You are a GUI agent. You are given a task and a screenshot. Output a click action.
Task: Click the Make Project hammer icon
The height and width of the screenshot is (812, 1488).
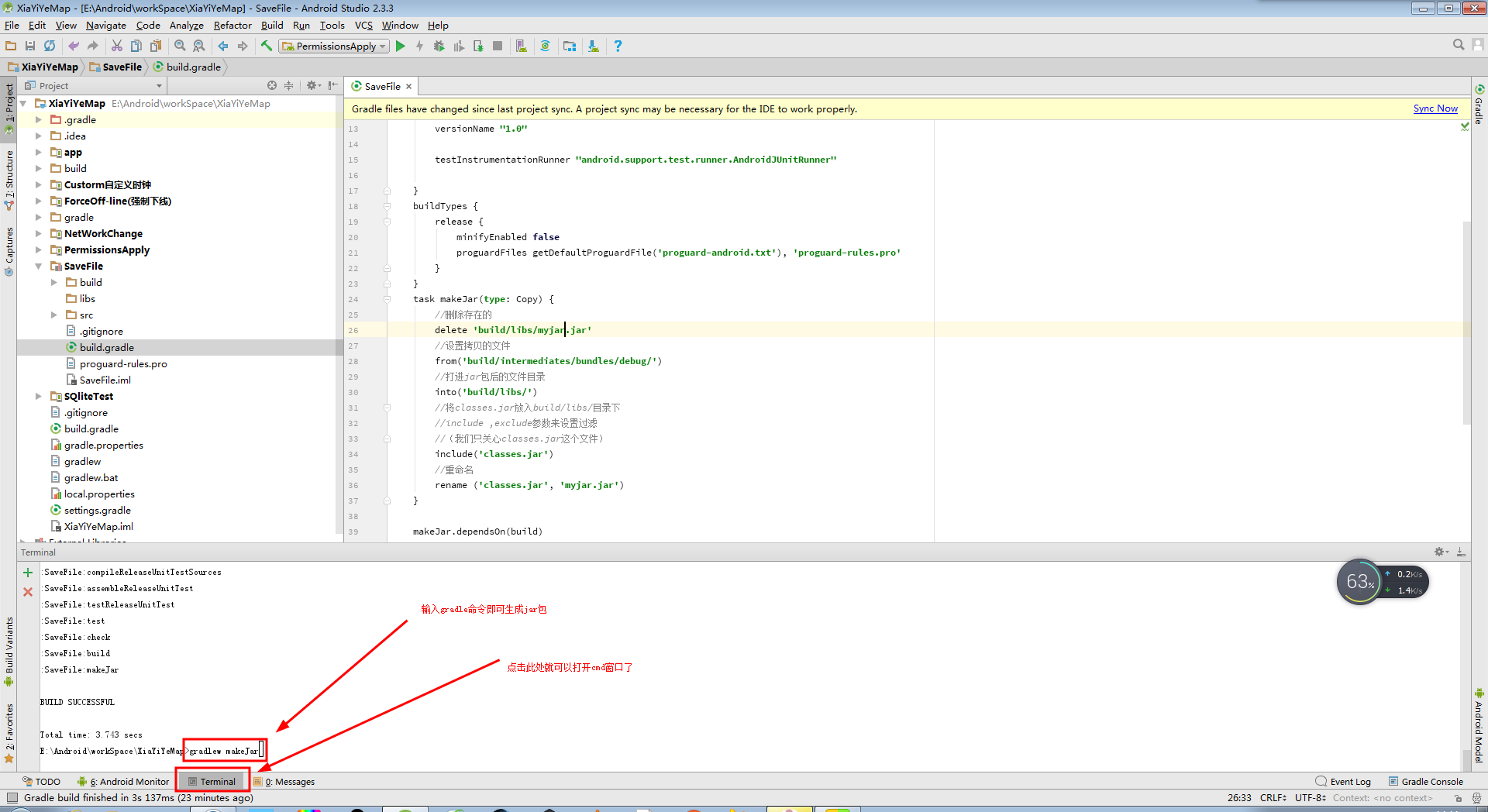click(x=267, y=46)
